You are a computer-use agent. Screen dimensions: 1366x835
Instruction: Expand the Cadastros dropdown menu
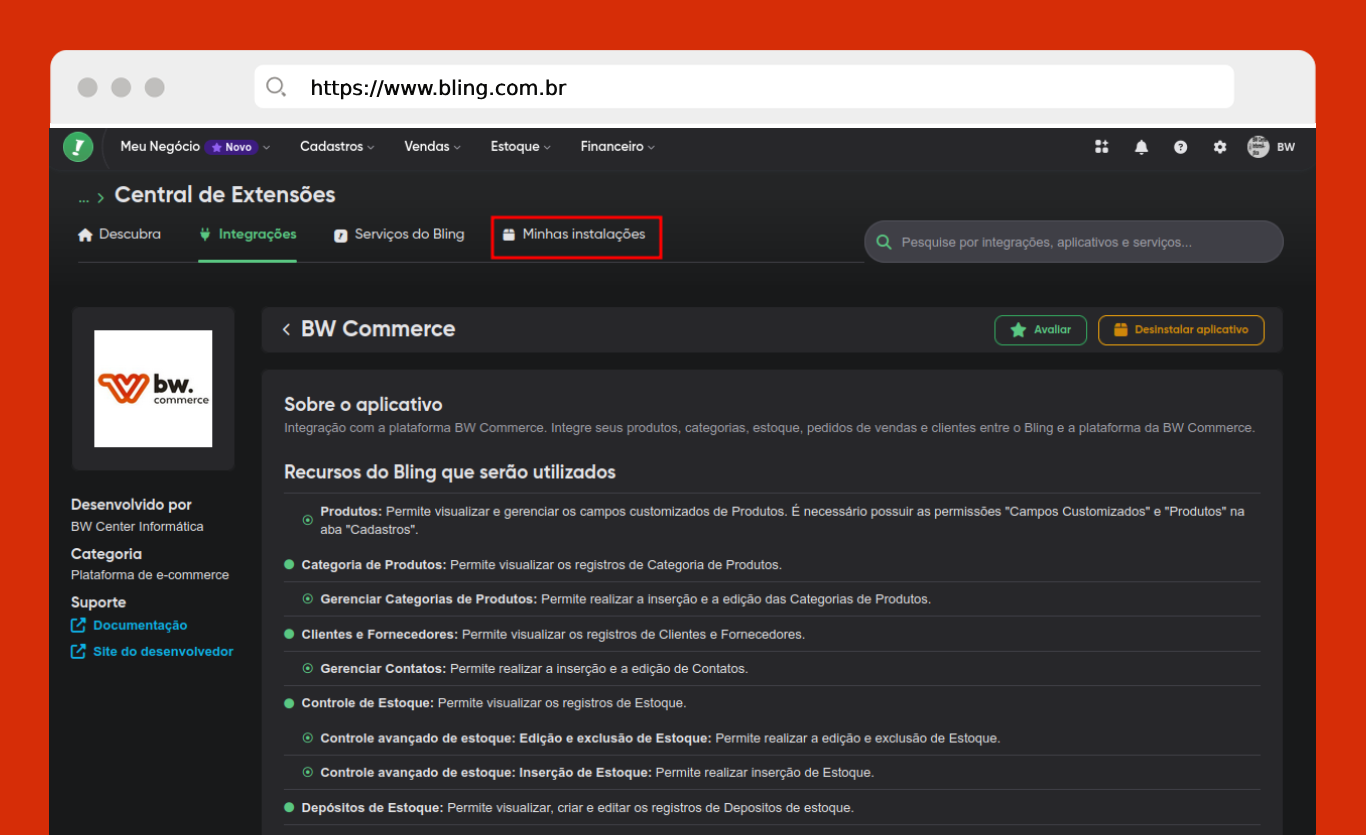[337, 147]
